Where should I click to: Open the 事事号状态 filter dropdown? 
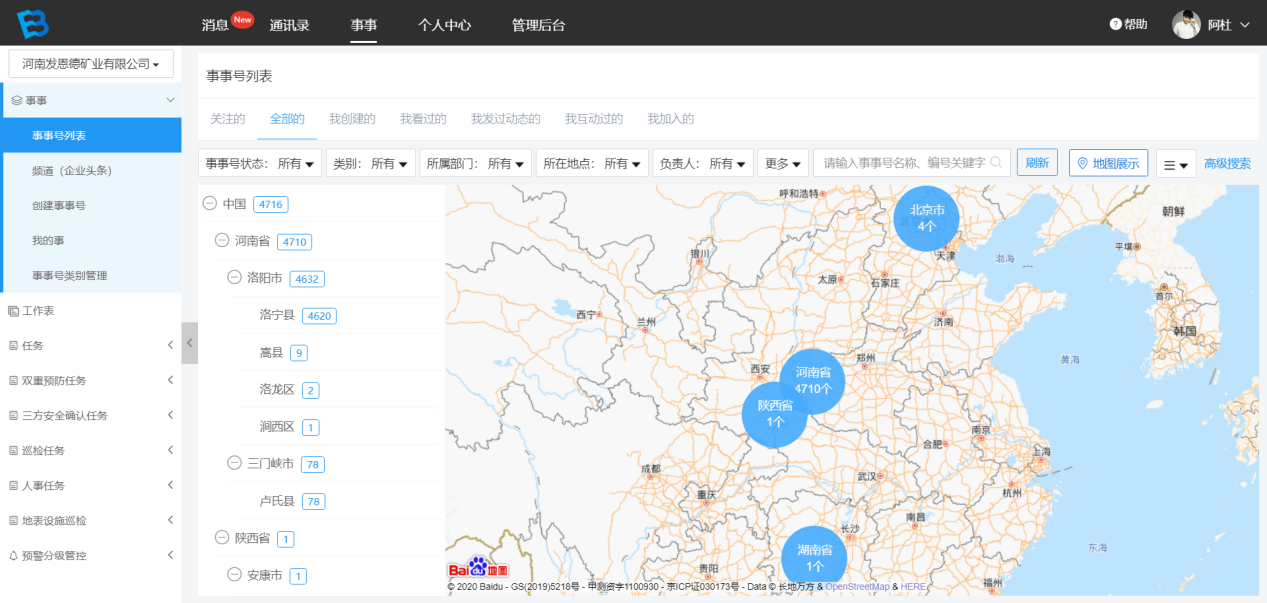[262, 163]
